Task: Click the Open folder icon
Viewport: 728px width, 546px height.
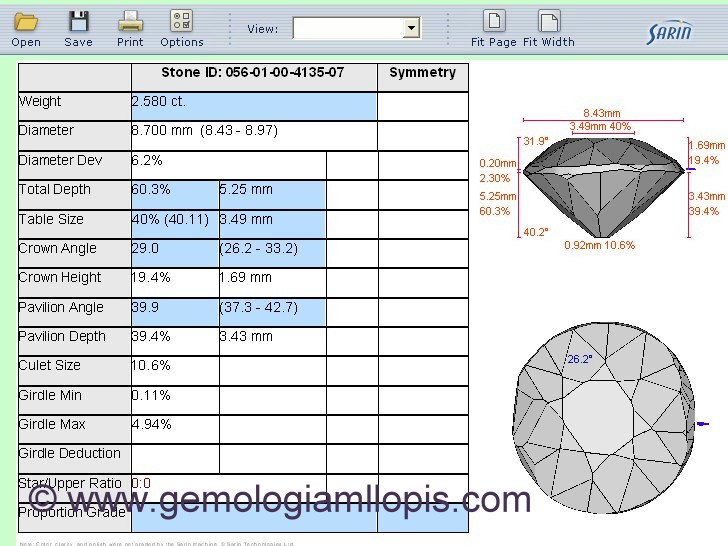Action: [x=26, y=21]
